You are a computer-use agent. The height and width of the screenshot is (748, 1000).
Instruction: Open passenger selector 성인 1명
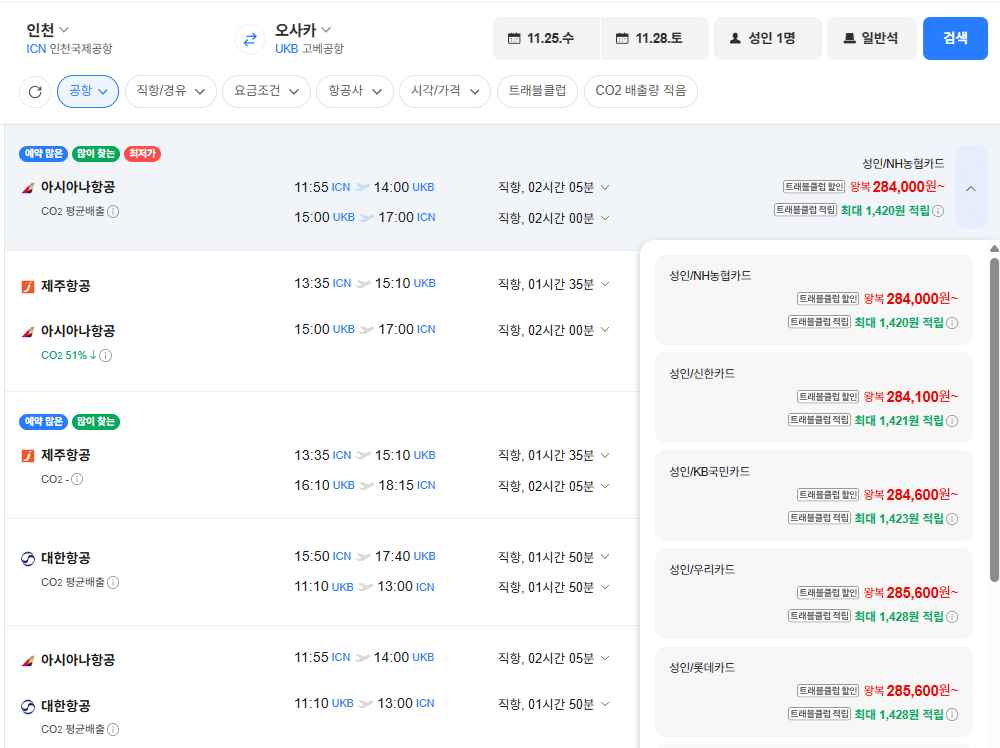pos(768,38)
